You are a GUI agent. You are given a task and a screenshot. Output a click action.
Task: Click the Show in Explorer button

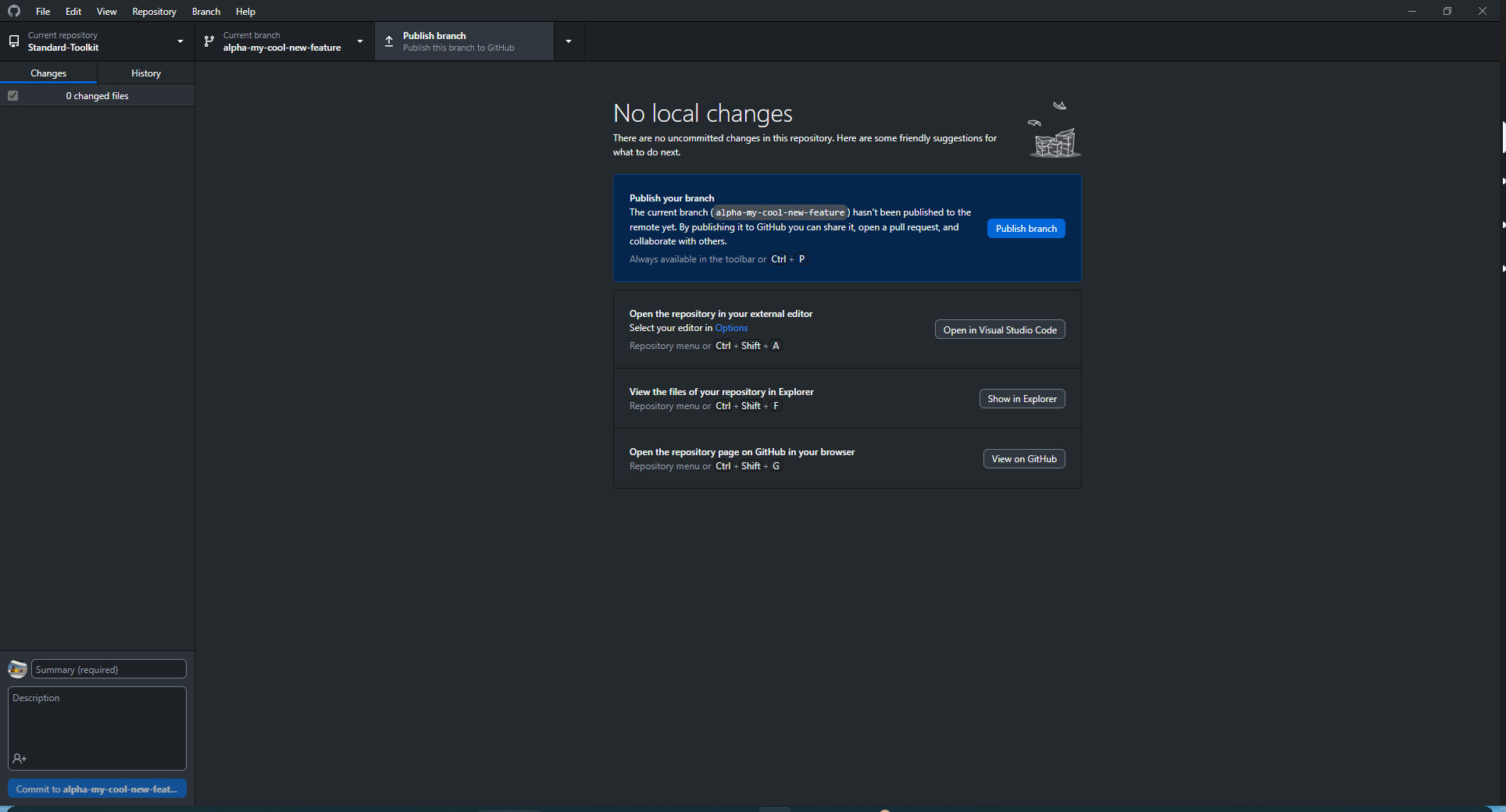pos(1022,399)
